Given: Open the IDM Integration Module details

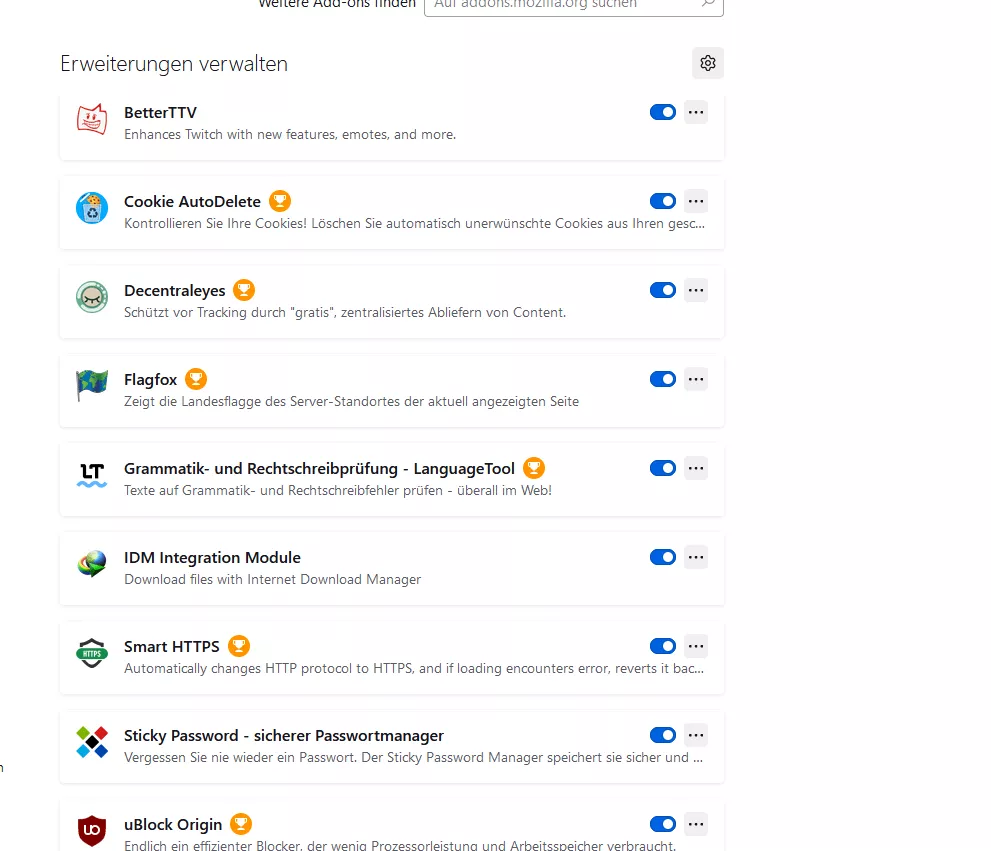Looking at the screenshot, I should pyautogui.click(x=392, y=568).
